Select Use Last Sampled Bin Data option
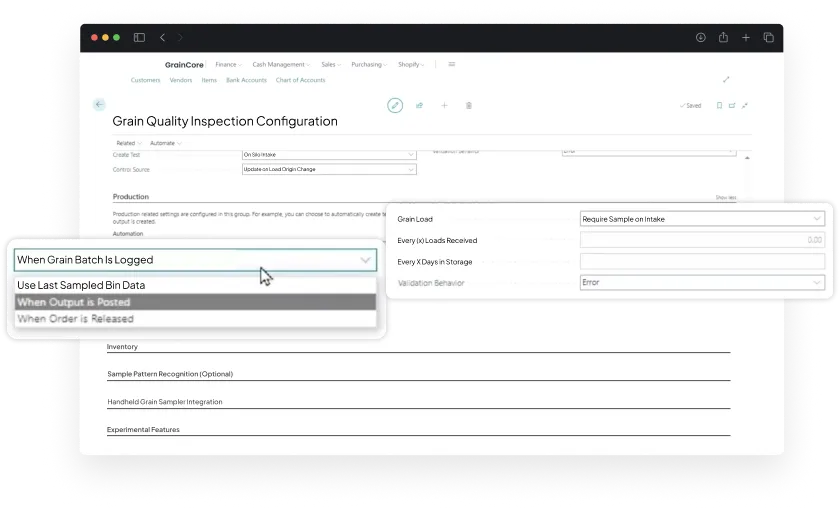Image resolution: width=840 pixels, height=508 pixels. (81, 285)
